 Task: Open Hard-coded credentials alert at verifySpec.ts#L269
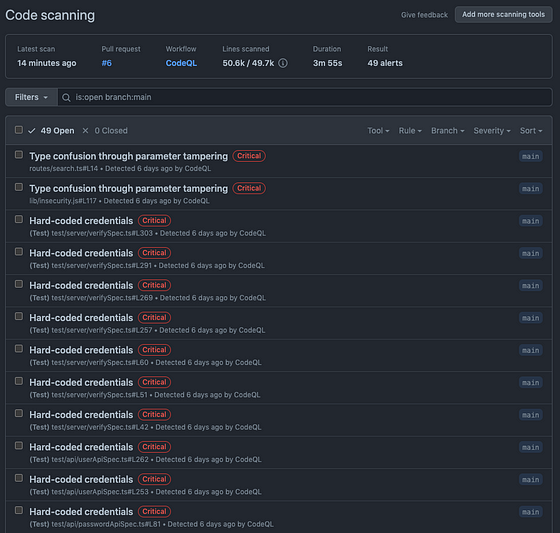81,285
